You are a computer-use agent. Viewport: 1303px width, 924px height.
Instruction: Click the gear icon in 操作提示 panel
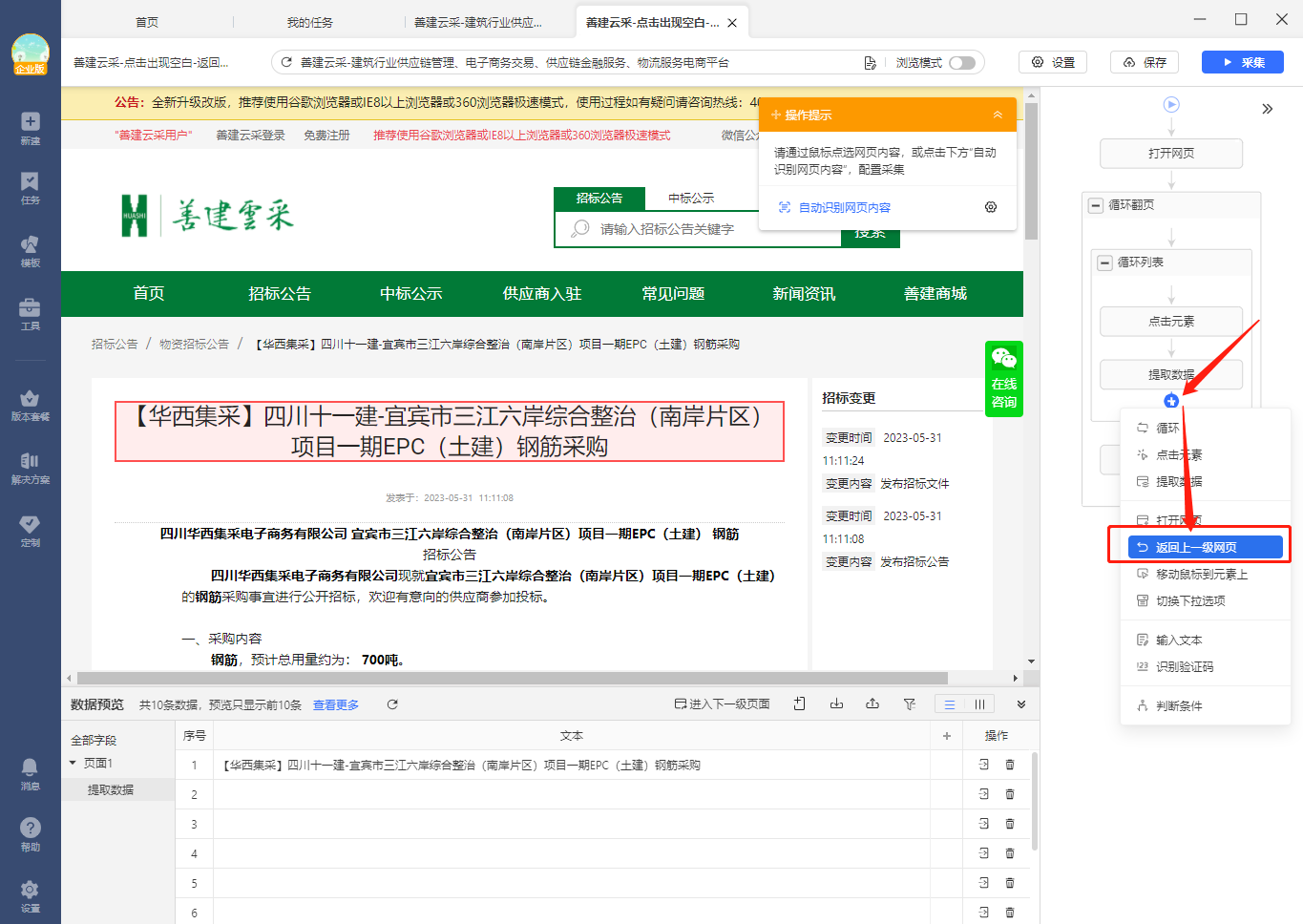[x=990, y=207]
